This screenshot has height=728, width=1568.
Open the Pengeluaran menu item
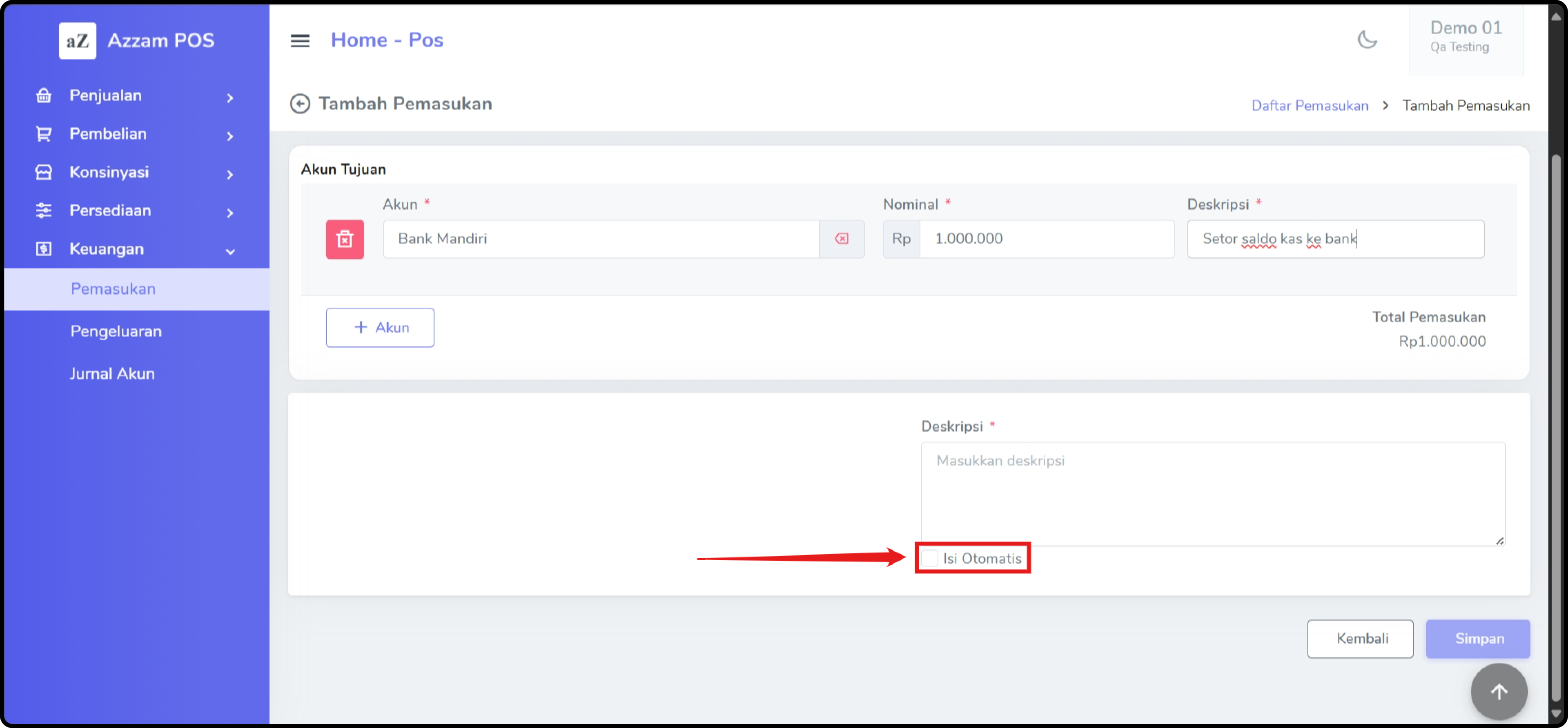click(x=116, y=331)
